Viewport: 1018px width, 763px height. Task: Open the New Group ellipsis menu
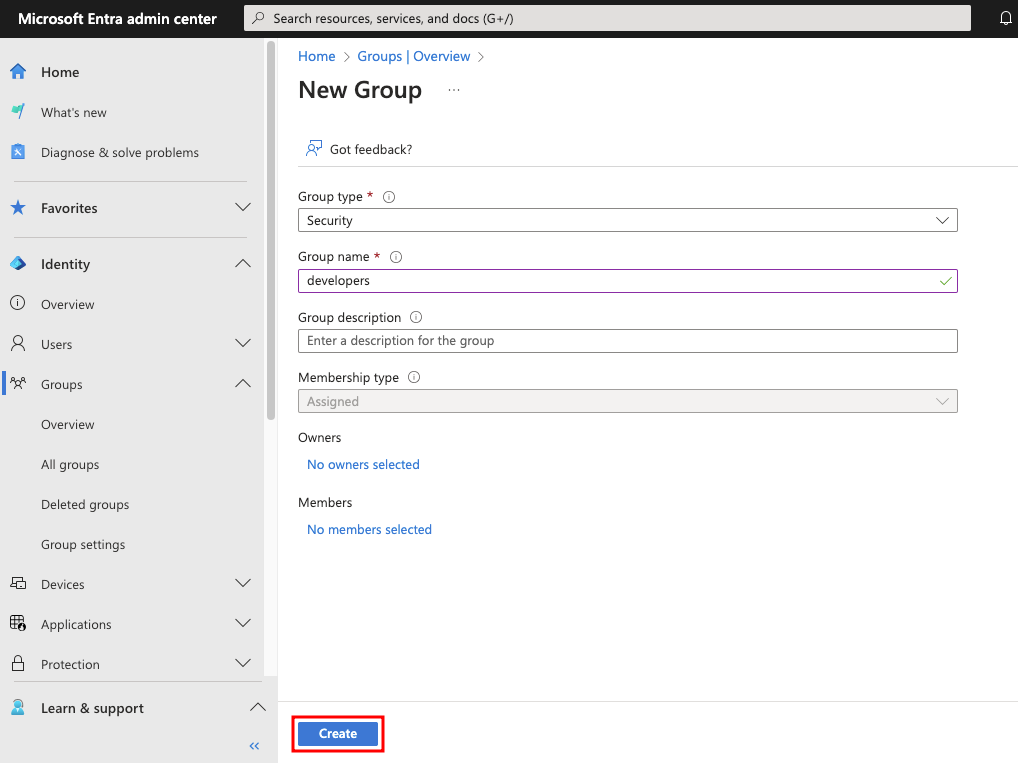tap(454, 90)
